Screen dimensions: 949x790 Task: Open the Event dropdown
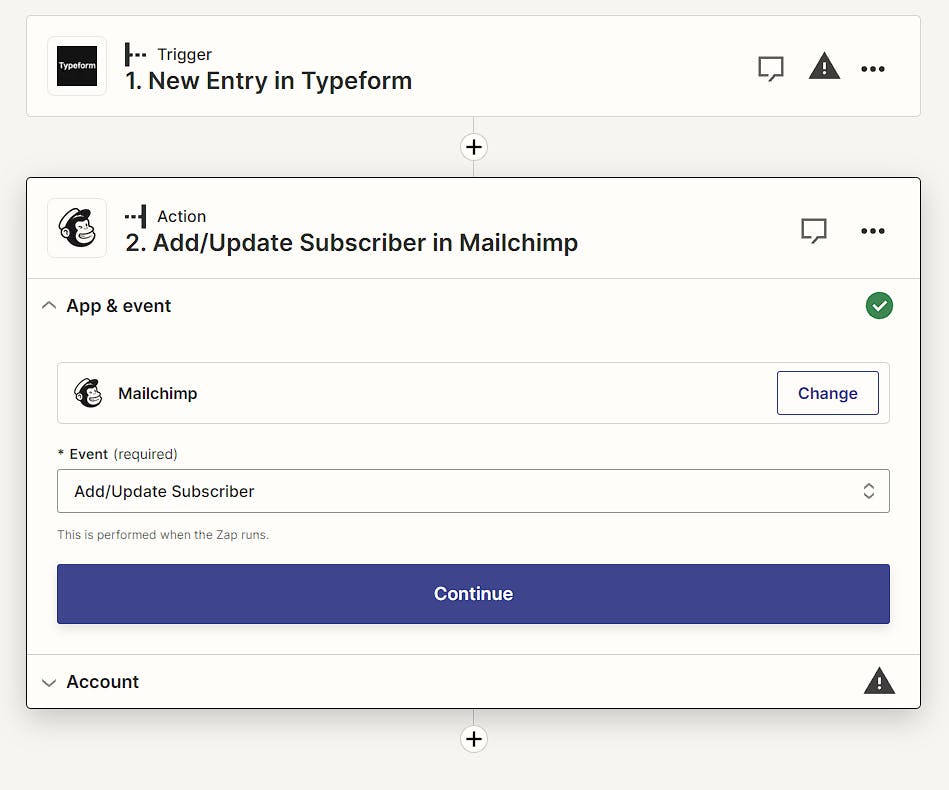[473, 491]
